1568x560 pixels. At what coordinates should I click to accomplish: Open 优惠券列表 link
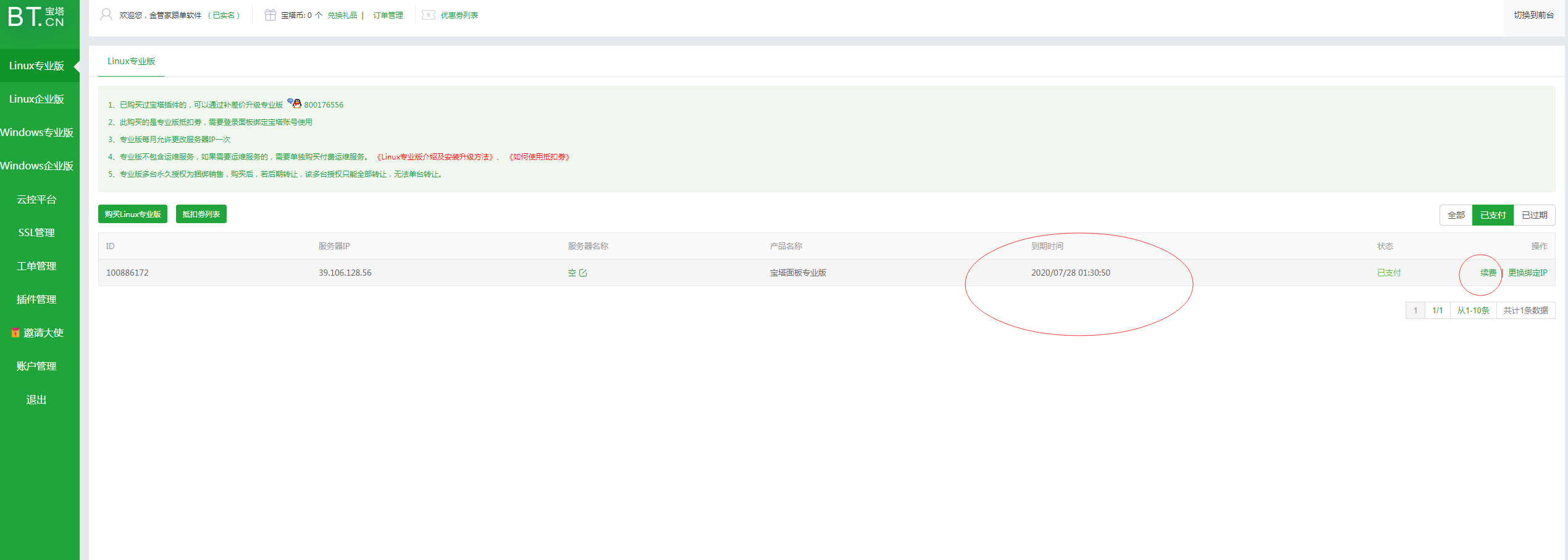[x=459, y=15]
